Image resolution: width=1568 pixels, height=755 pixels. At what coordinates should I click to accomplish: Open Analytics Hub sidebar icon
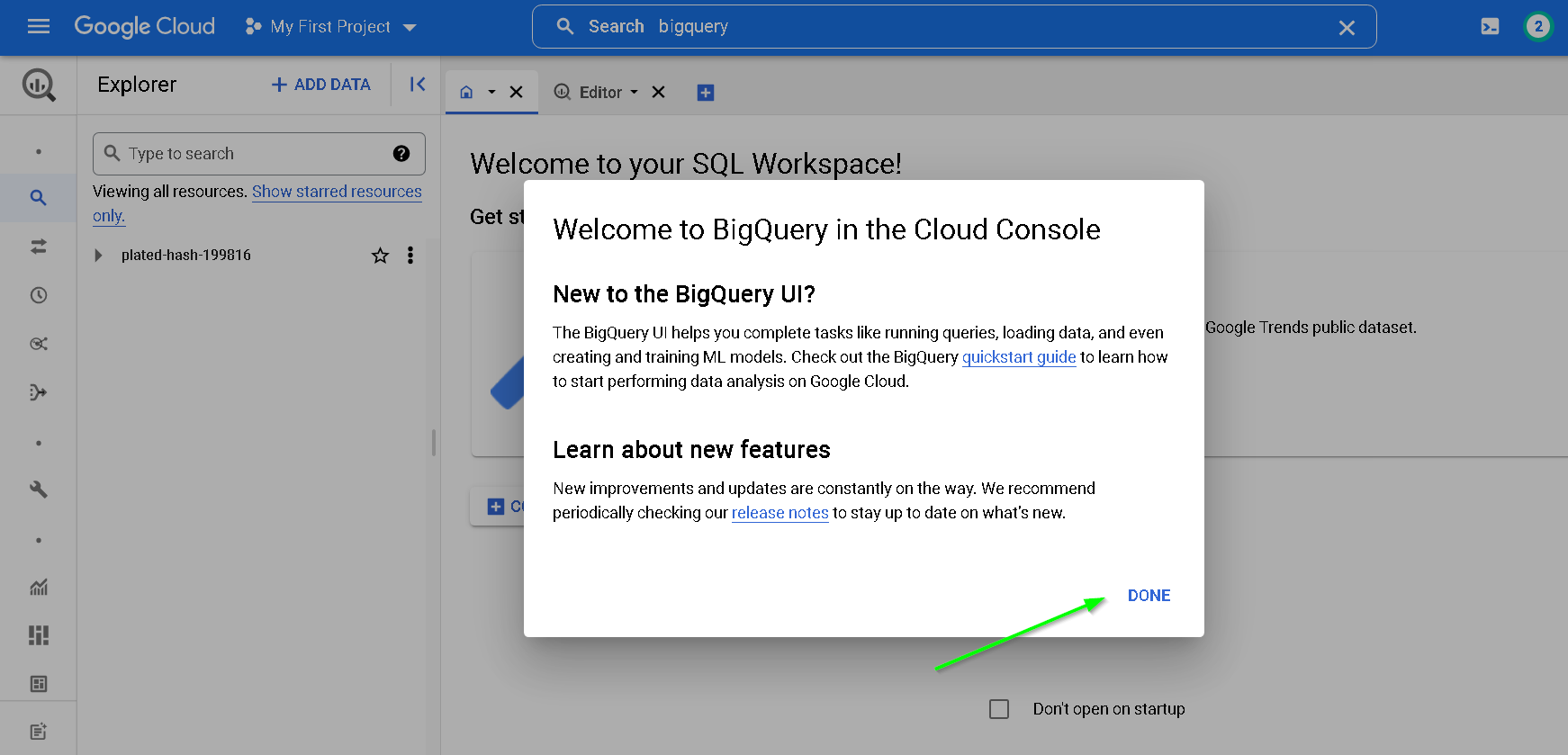[x=38, y=344]
